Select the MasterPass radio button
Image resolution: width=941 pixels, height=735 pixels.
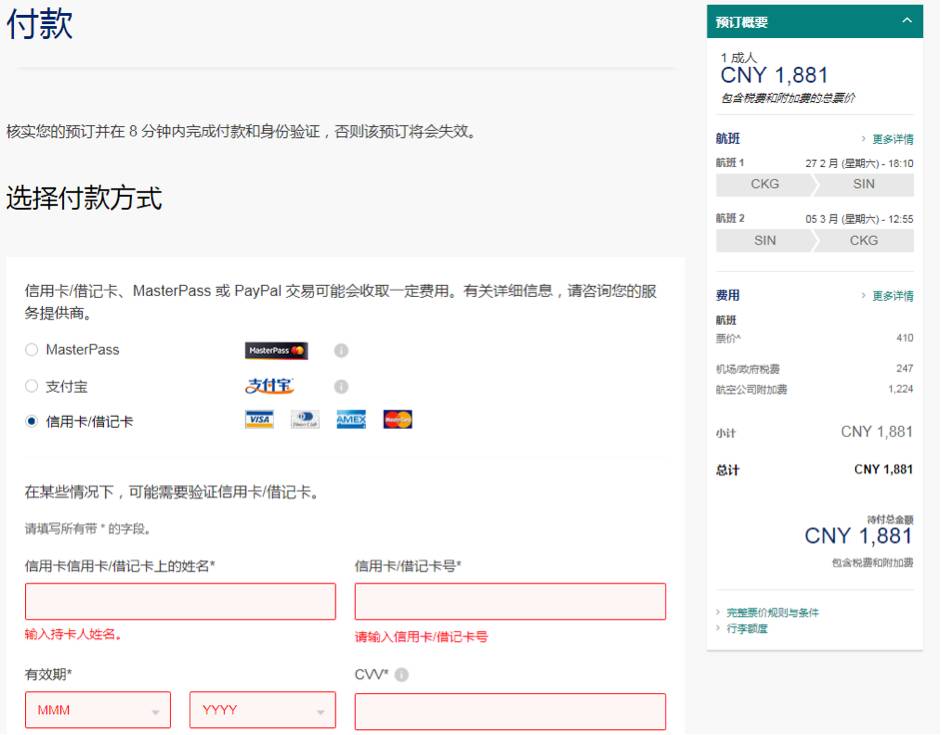[32, 350]
